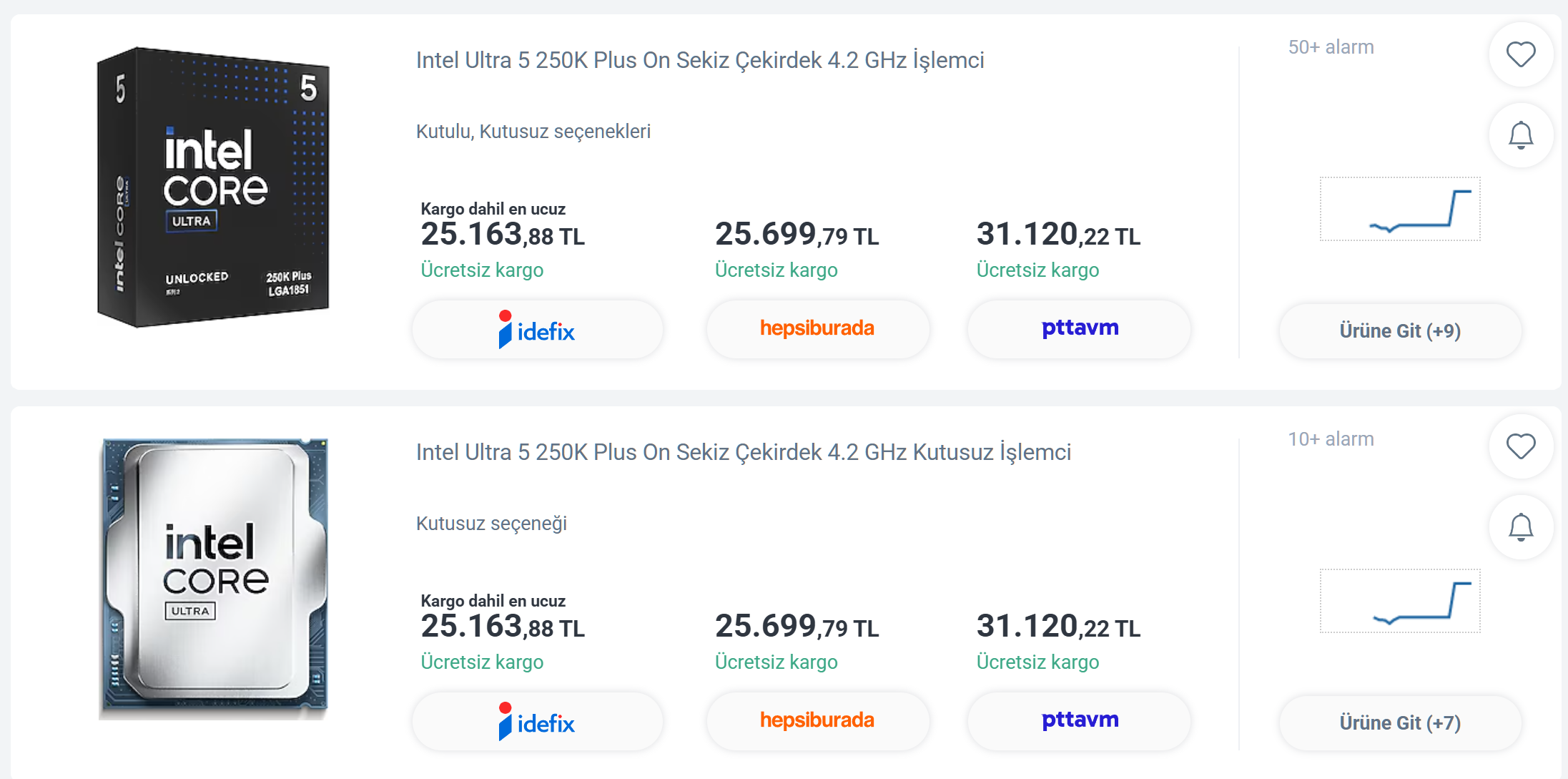Viewport: 1568px width, 779px height.
Task: Click 'Kutusuz seçeneği' text
Action: pyautogui.click(x=492, y=524)
